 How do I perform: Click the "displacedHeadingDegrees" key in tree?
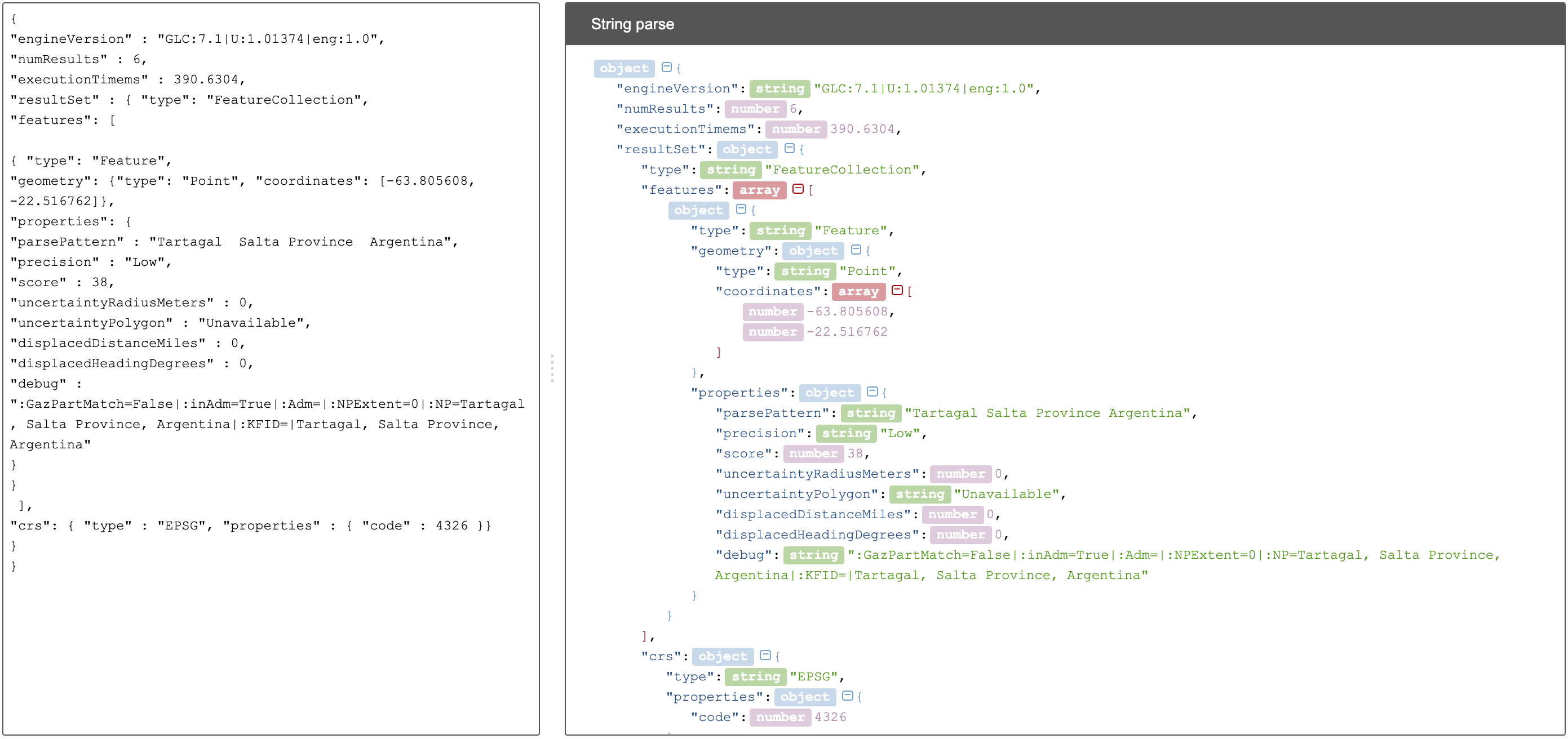[x=817, y=535]
